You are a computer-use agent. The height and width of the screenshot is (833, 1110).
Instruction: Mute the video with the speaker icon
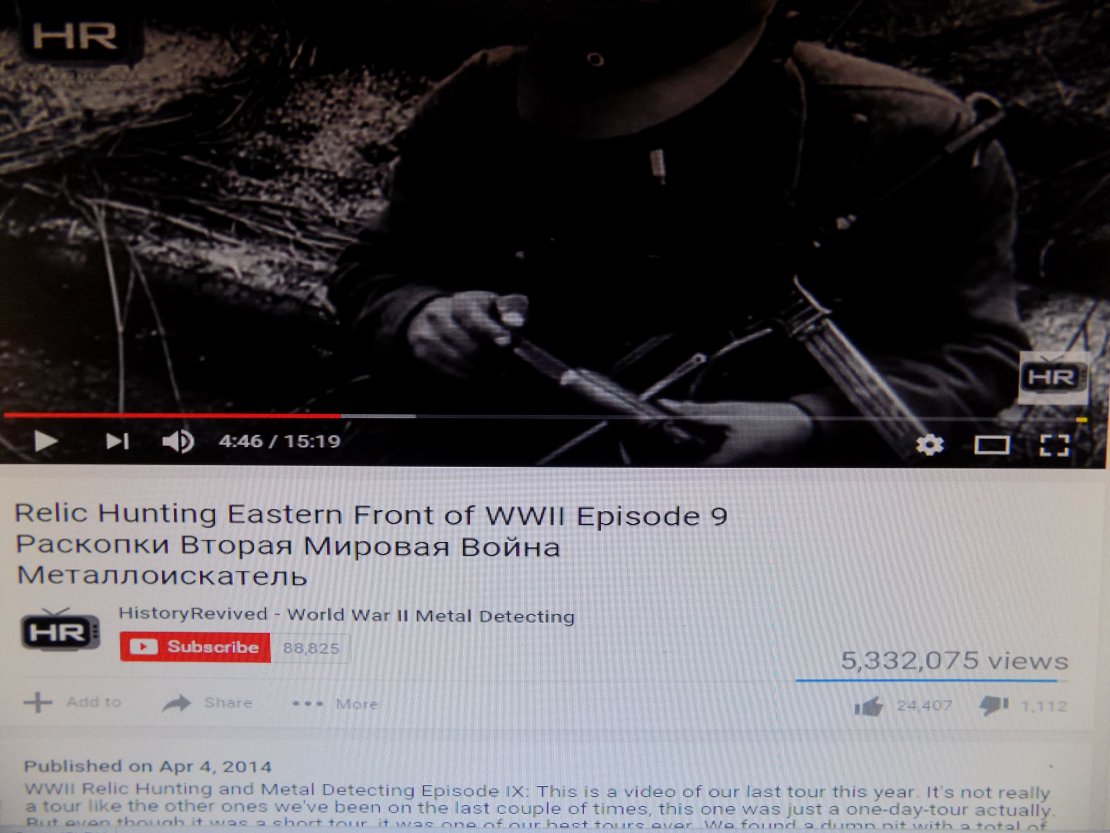178,442
